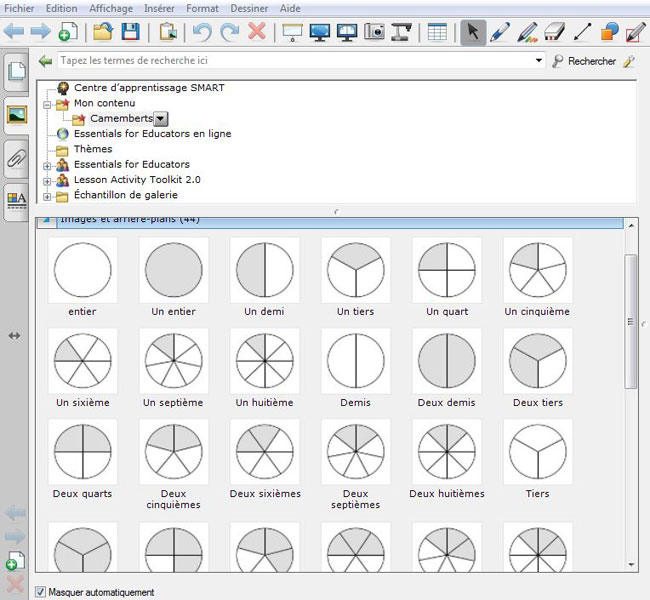Expand the Lesson Activity Toolkit 2.0 node
This screenshot has width=650, height=600.
point(47,180)
